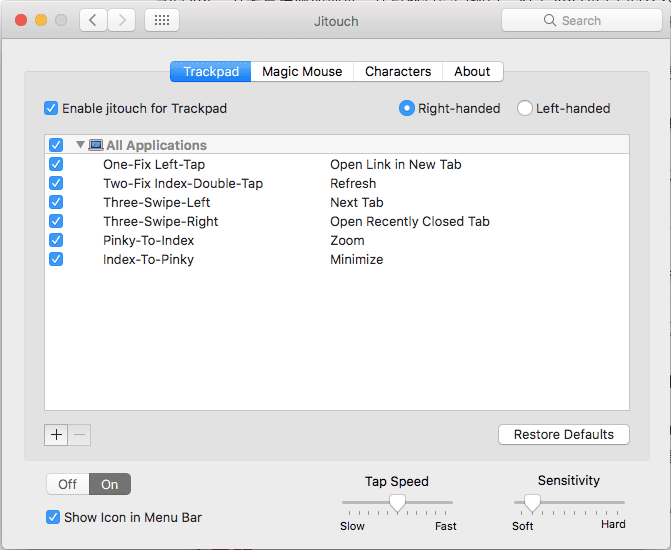Click the computer icon next to All Applications

tap(96, 145)
